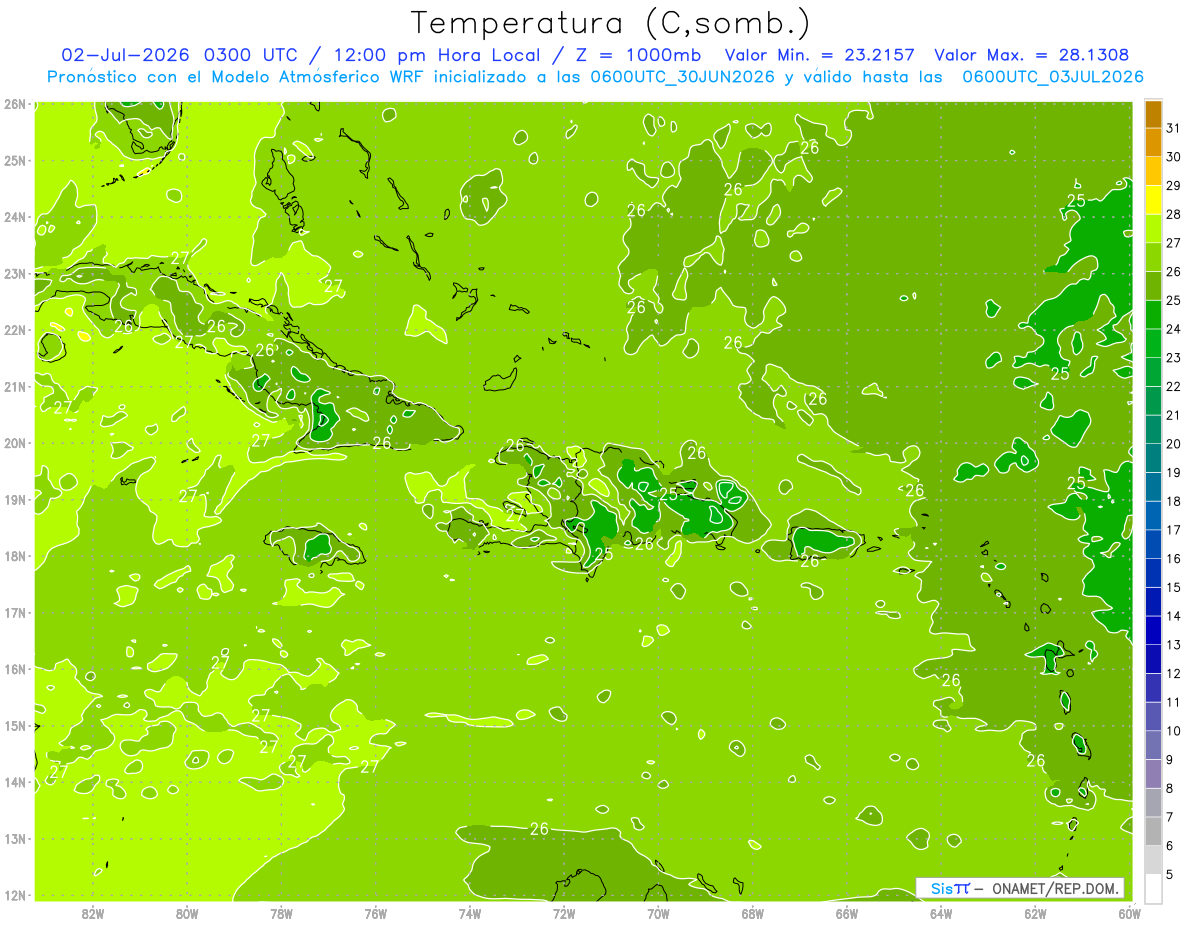Click color bar label '31'
The height and width of the screenshot is (927, 1200).
coord(1173,128)
